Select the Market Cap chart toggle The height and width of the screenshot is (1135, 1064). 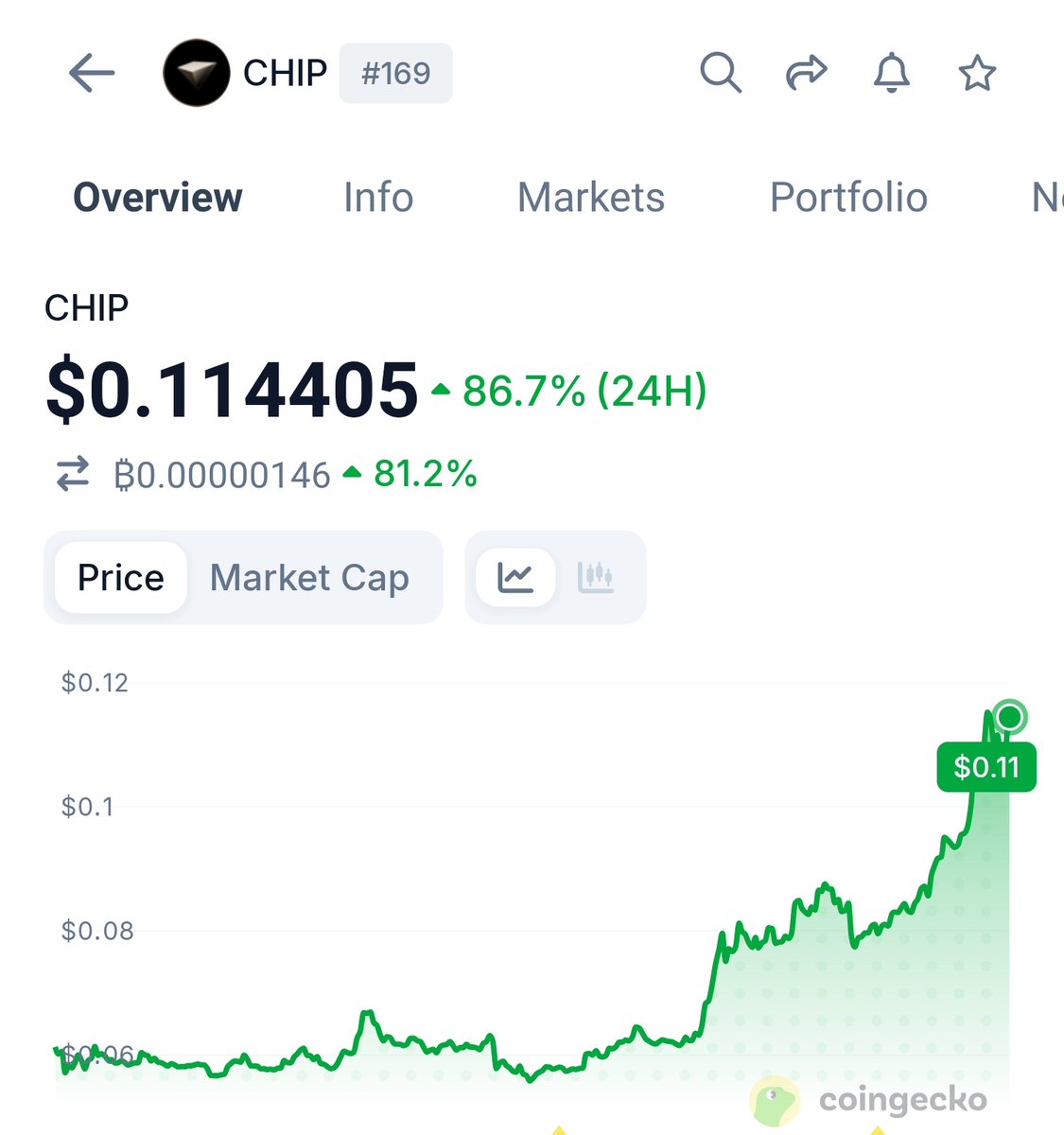pyautogui.click(x=309, y=577)
